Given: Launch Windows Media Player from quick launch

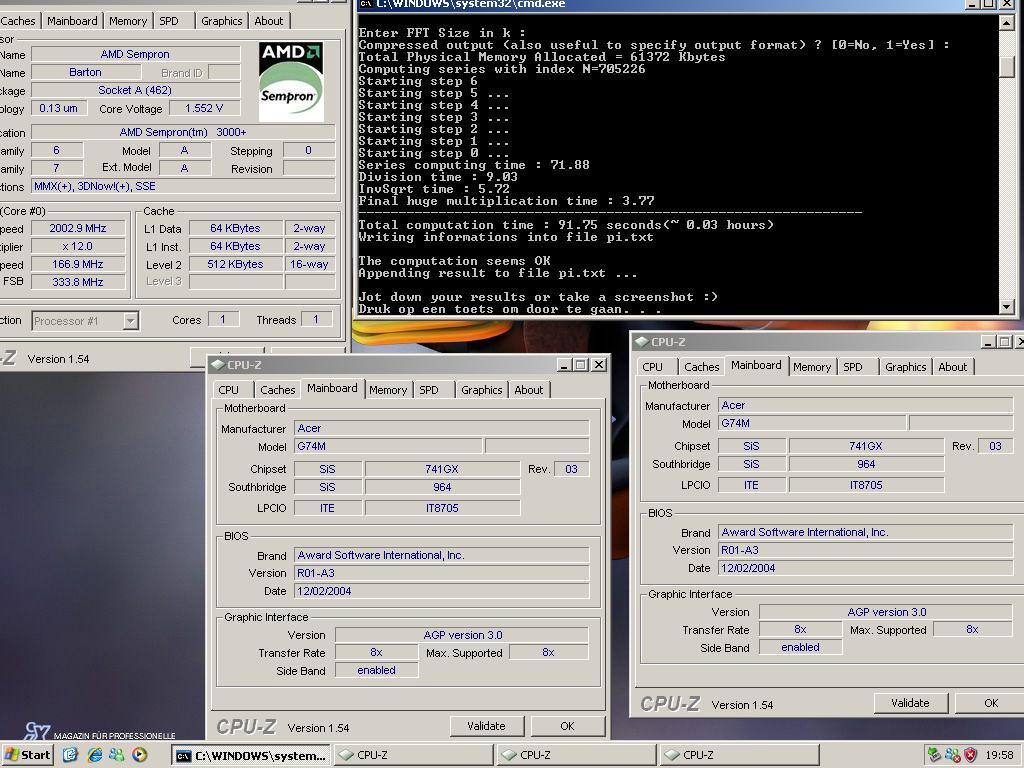Looking at the screenshot, I should click(140, 755).
